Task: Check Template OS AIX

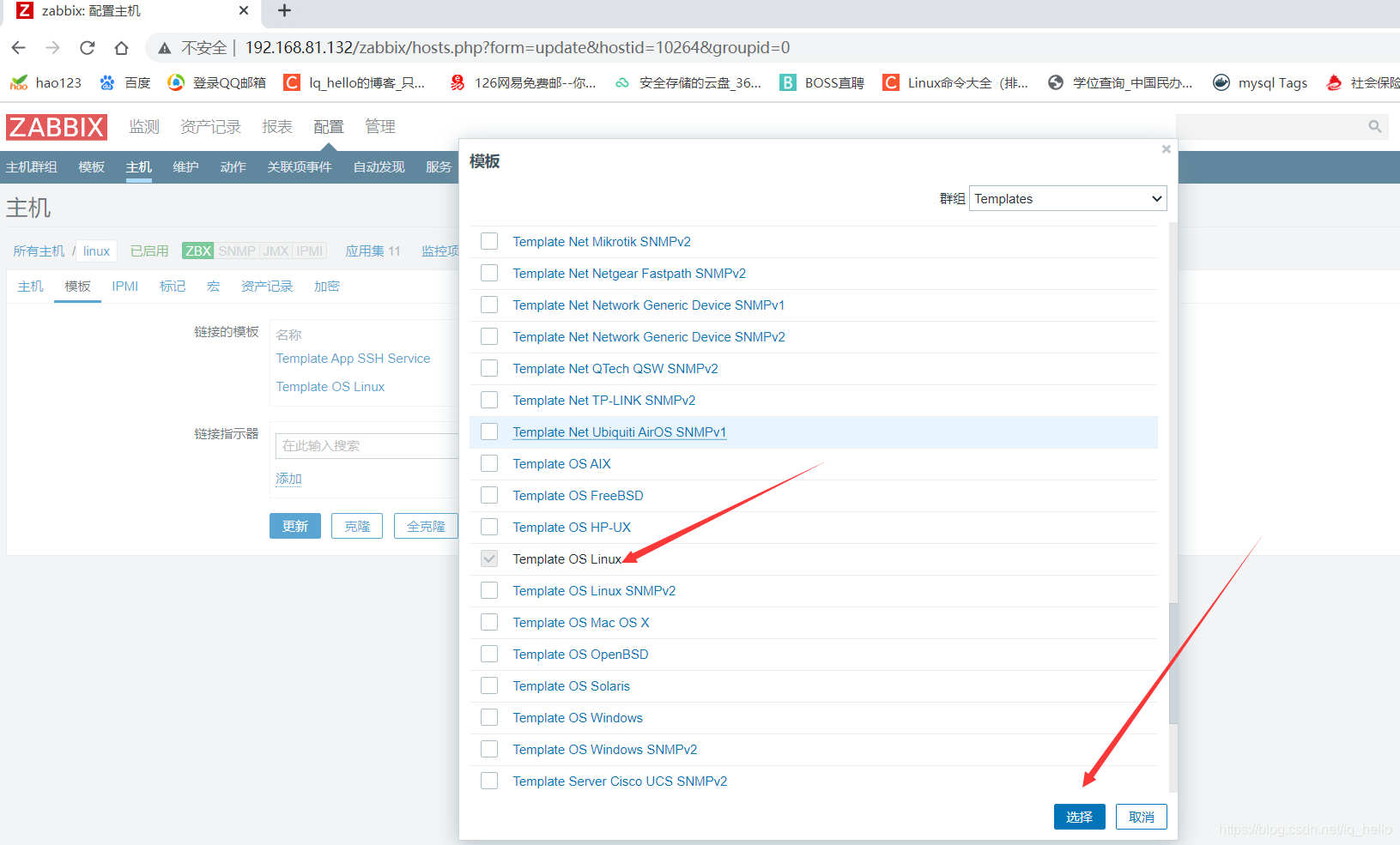Action: pyautogui.click(x=489, y=463)
